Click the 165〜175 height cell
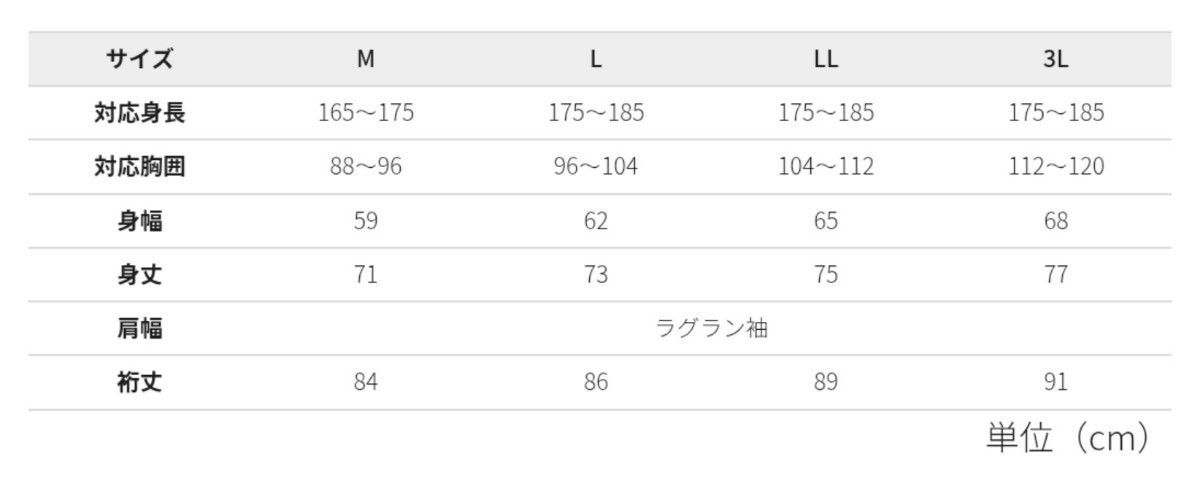The image size is (1200, 478). (366, 113)
